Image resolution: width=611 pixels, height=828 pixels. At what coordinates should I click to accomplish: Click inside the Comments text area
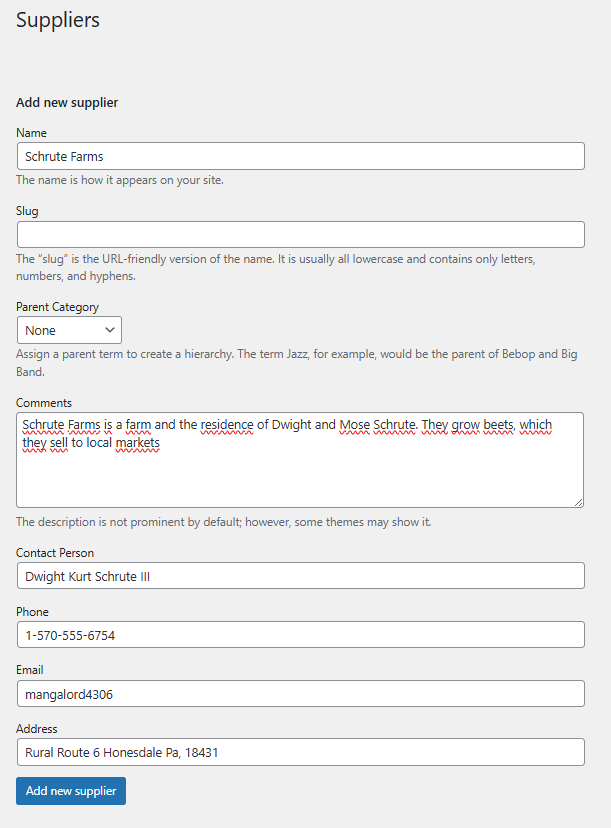[x=300, y=460]
